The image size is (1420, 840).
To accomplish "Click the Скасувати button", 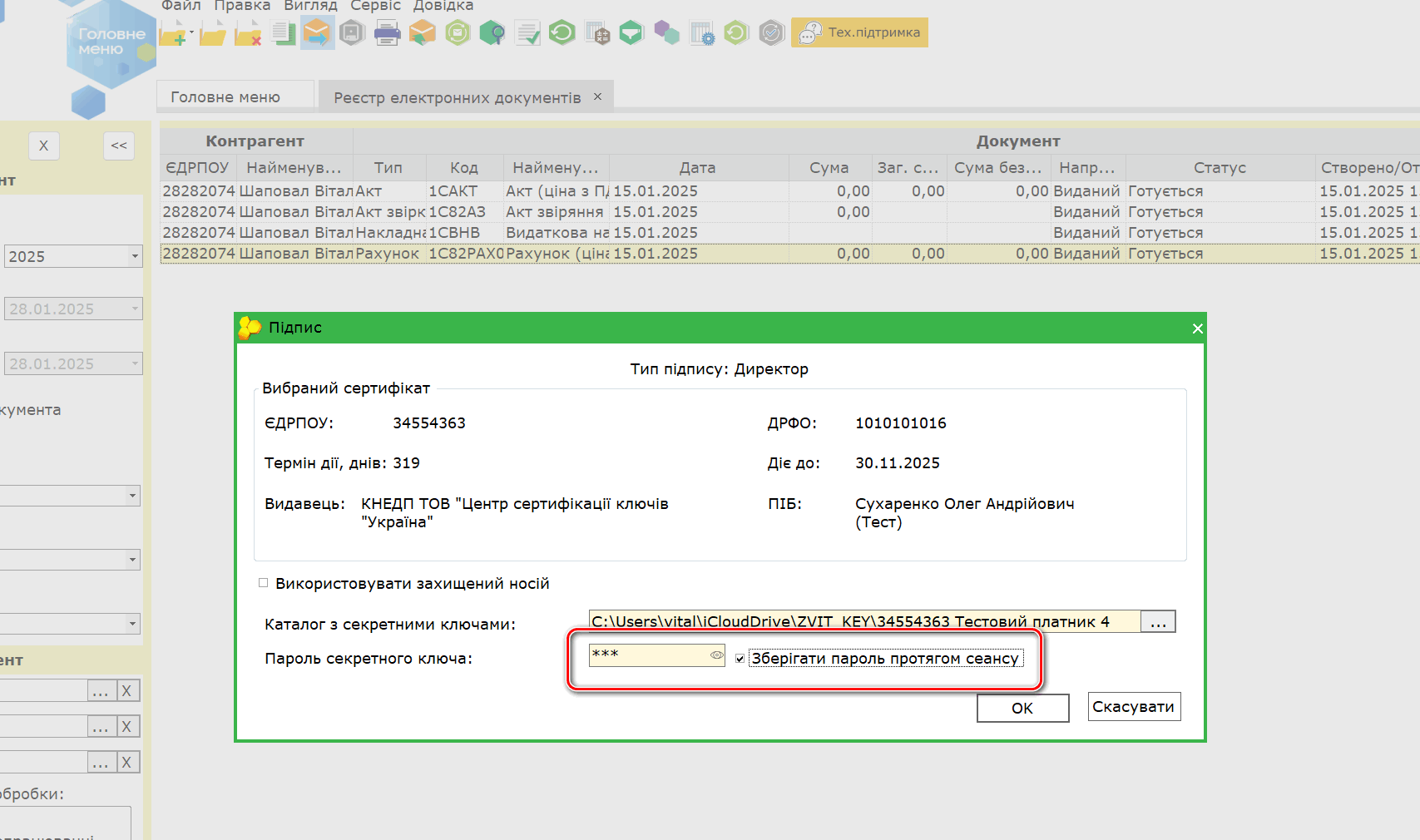I will pos(1133,707).
